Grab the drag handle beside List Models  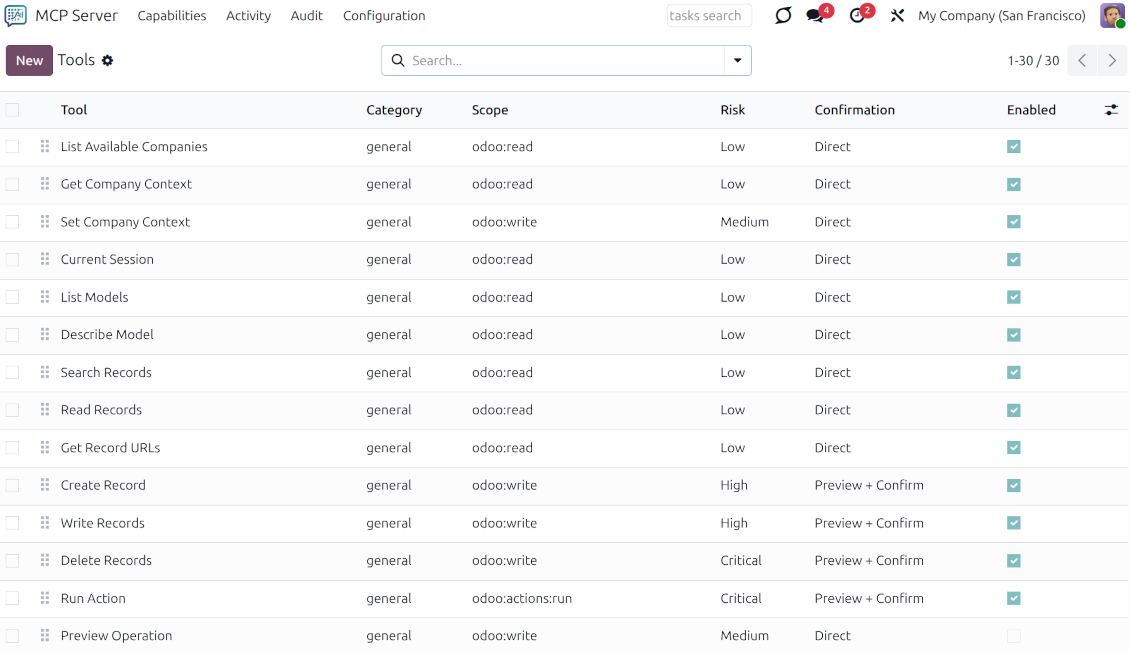44,297
